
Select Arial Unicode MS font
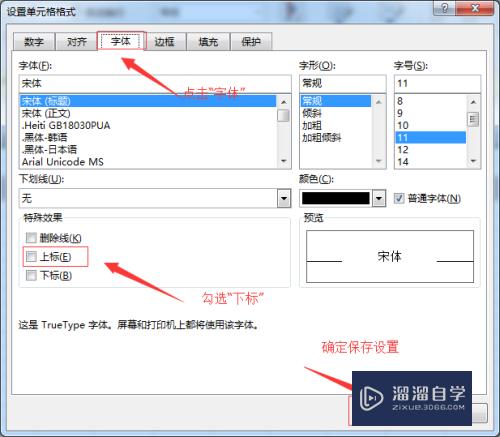click(x=148, y=162)
